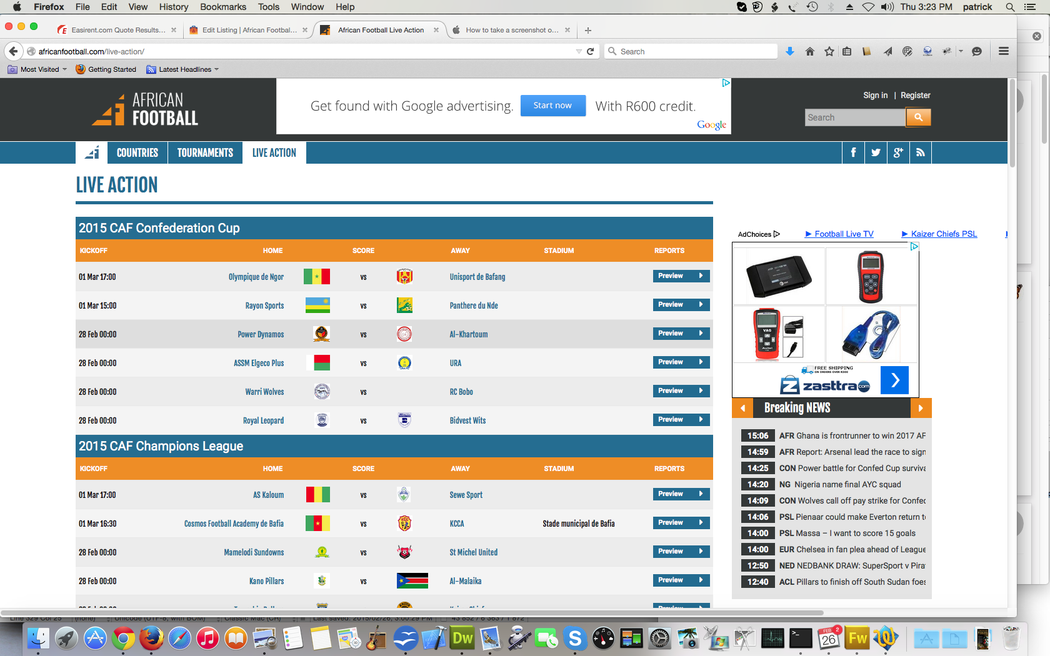Click the Sign in link
Image resolution: width=1050 pixels, height=656 pixels.
click(875, 95)
